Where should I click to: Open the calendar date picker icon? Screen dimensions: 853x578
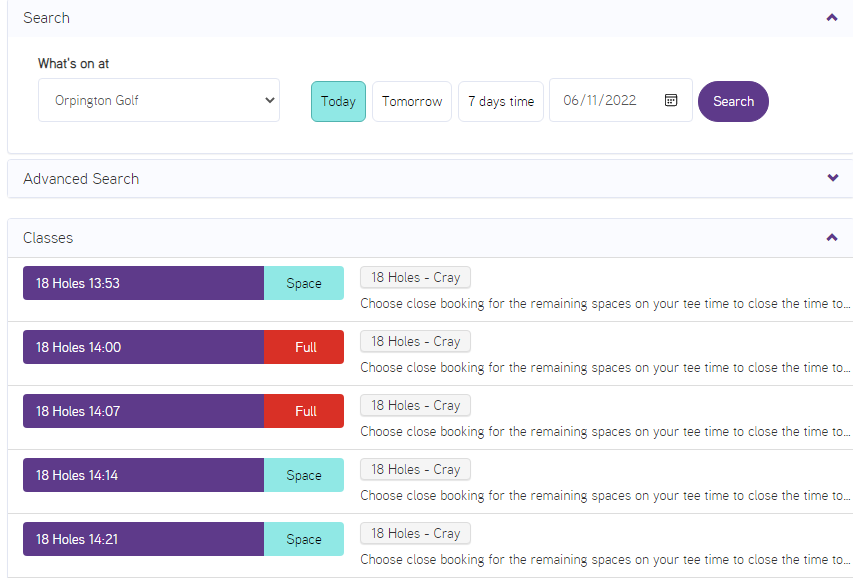(671, 100)
